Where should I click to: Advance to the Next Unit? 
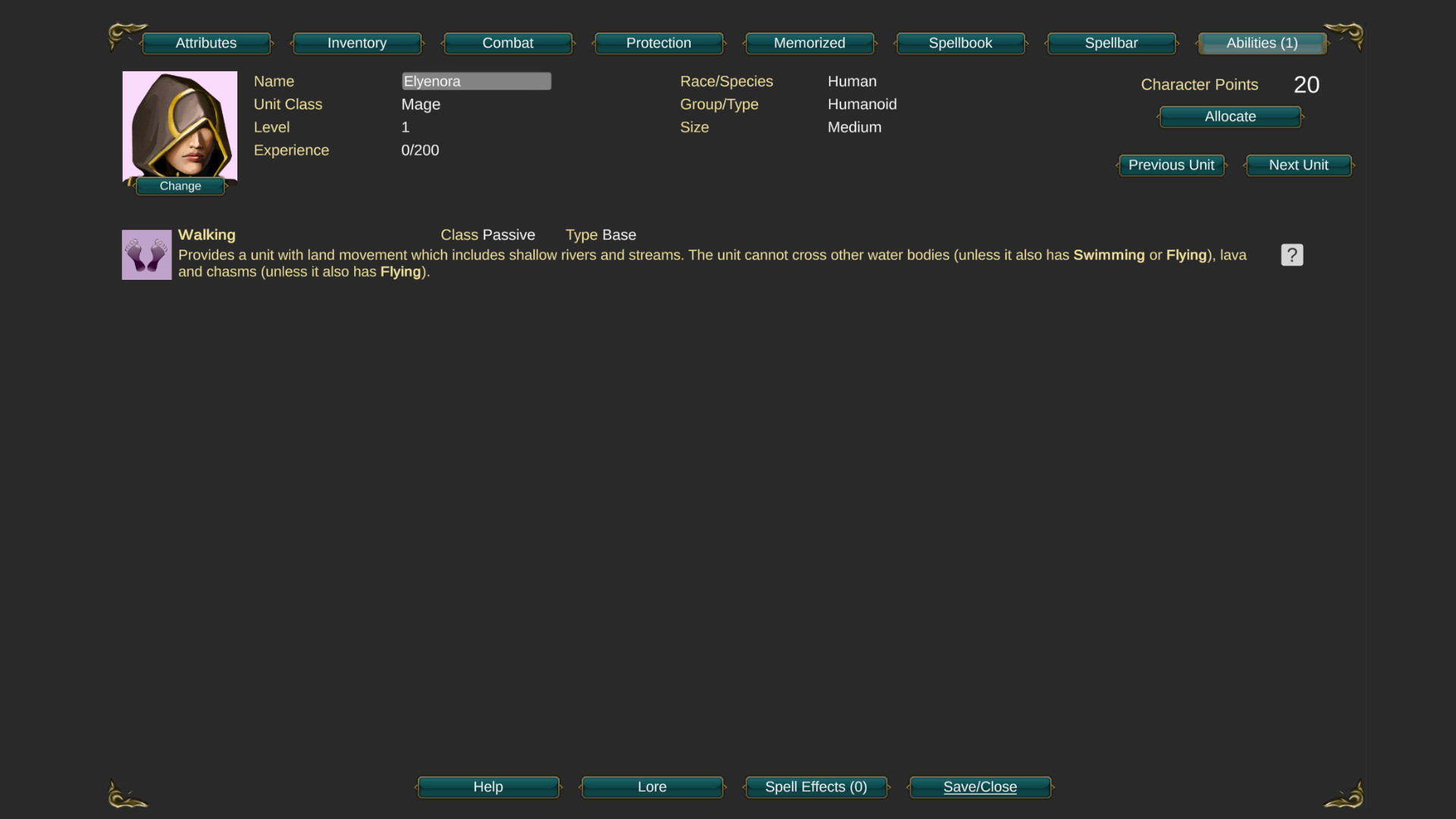1298,165
